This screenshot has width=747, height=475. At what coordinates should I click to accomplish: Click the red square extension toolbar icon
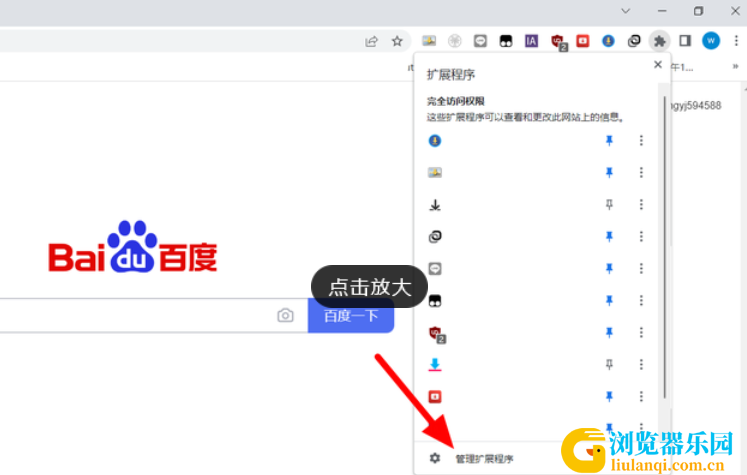583,41
